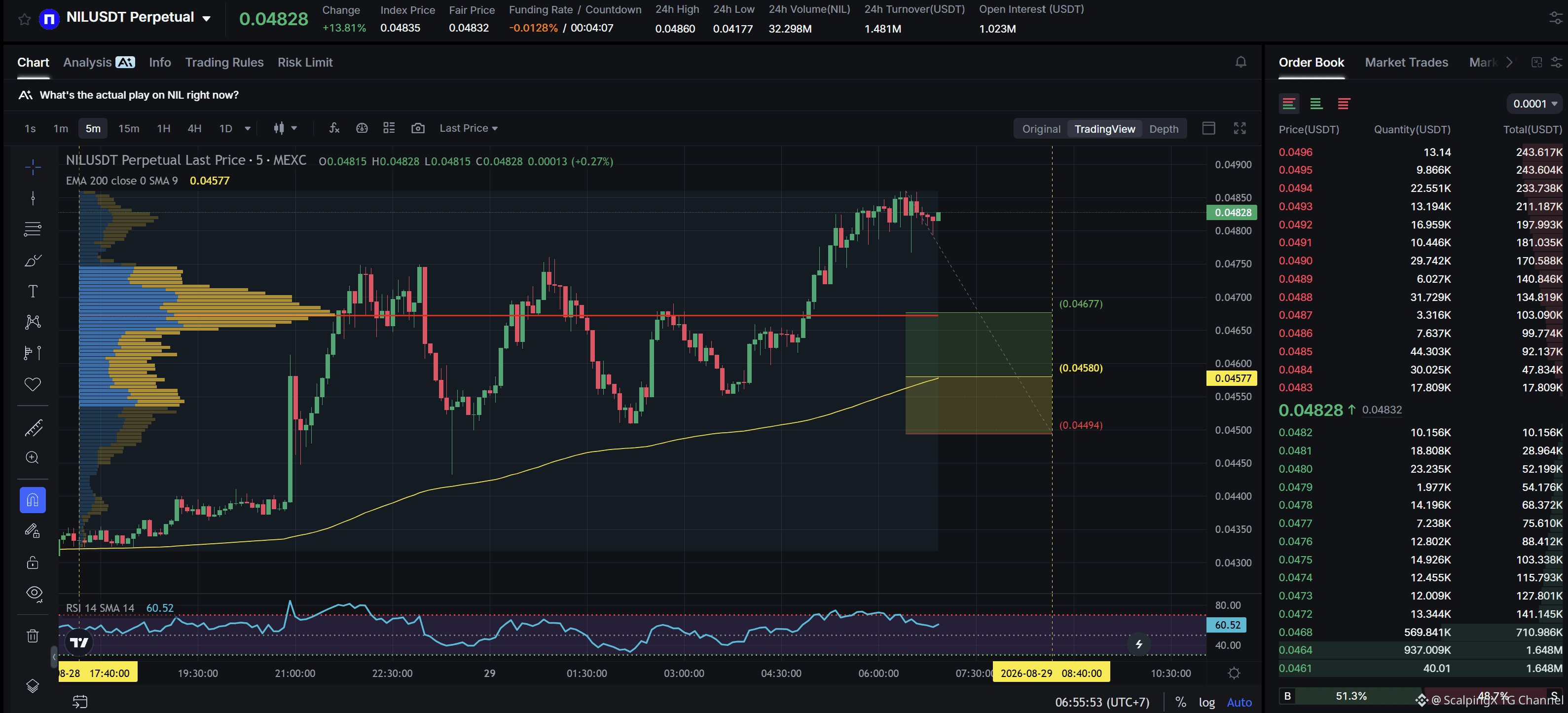This screenshot has width=1568, height=713.
Task: Click the trash icon to remove drawings
Action: click(x=33, y=637)
